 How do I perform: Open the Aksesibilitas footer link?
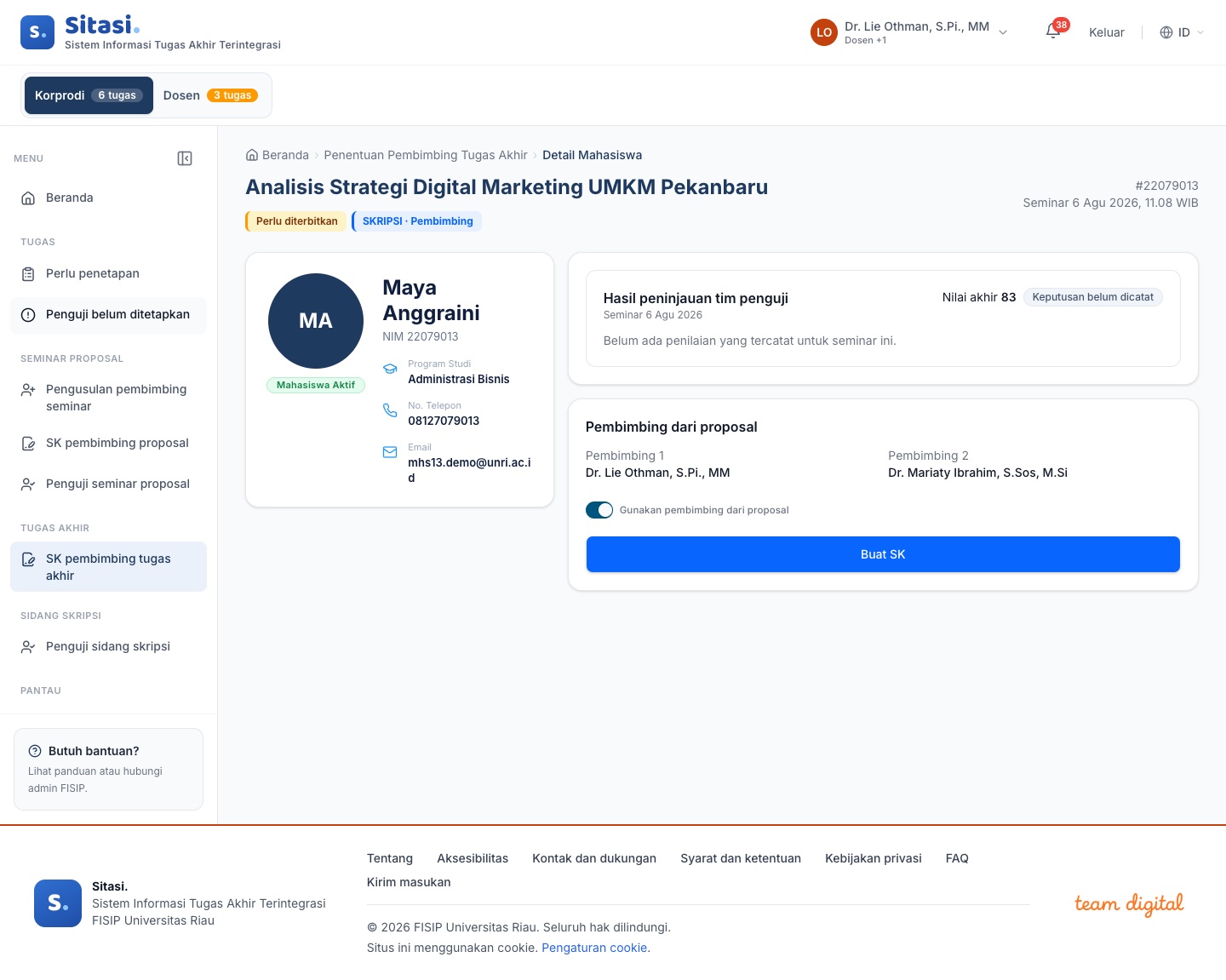coord(473,858)
